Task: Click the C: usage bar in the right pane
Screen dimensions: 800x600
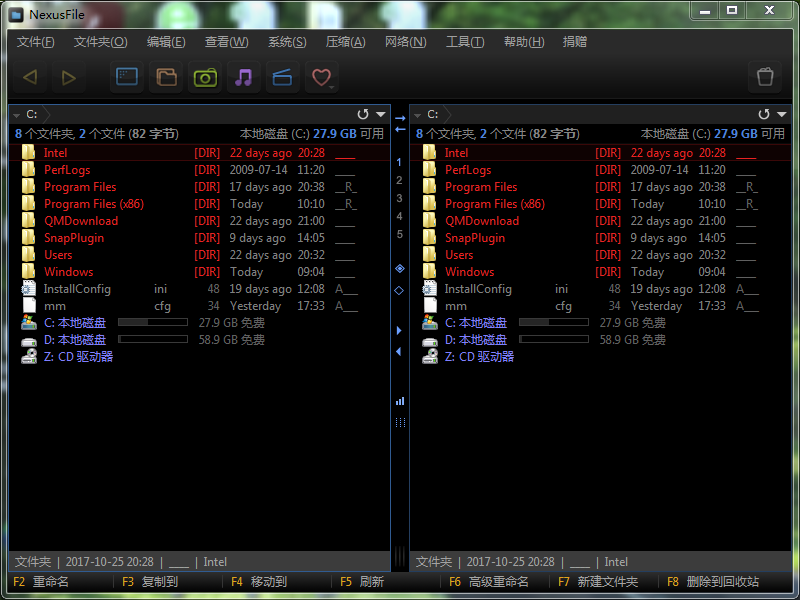Action: pyautogui.click(x=554, y=322)
